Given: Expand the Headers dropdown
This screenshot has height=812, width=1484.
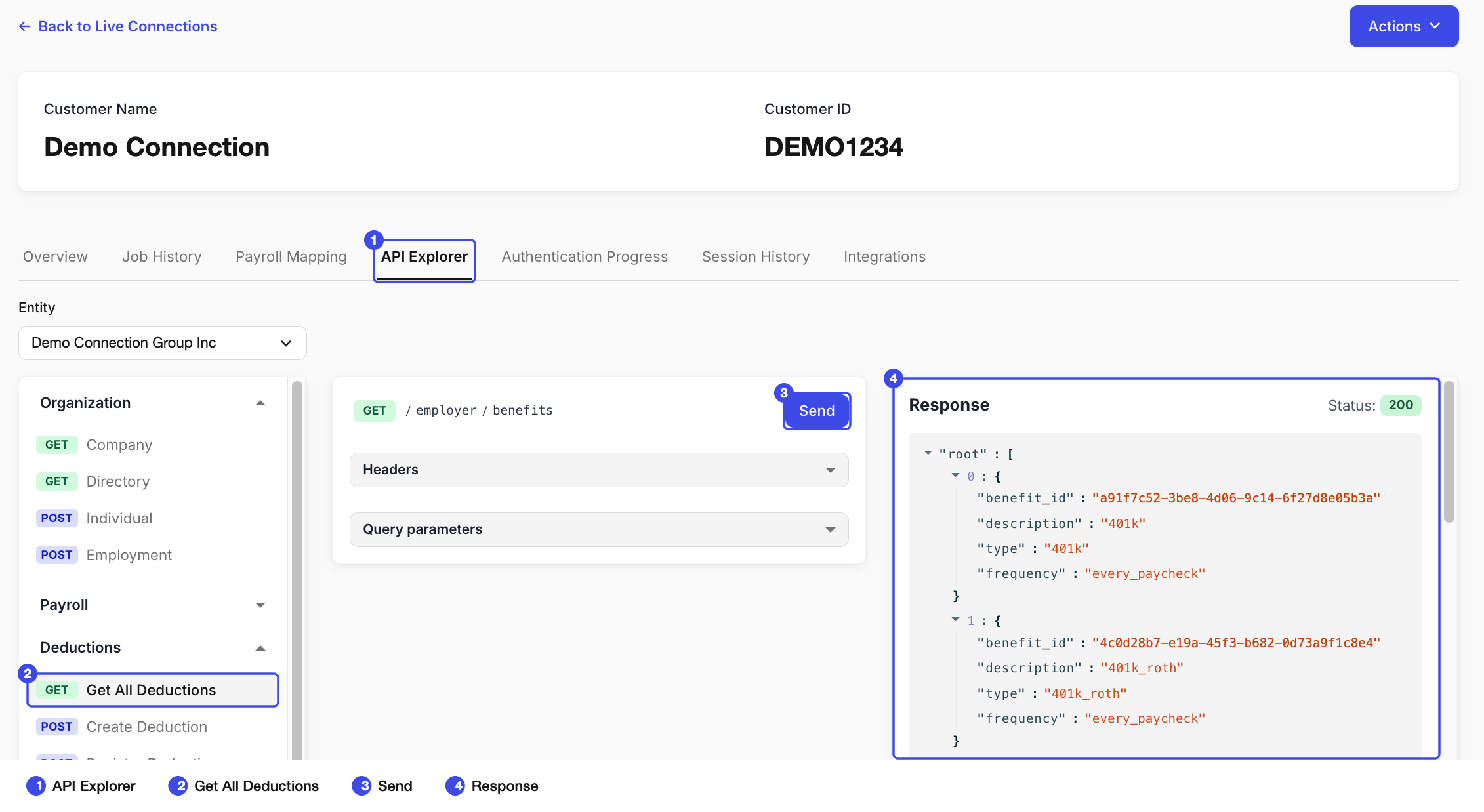Looking at the screenshot, I should click(599, 470).
